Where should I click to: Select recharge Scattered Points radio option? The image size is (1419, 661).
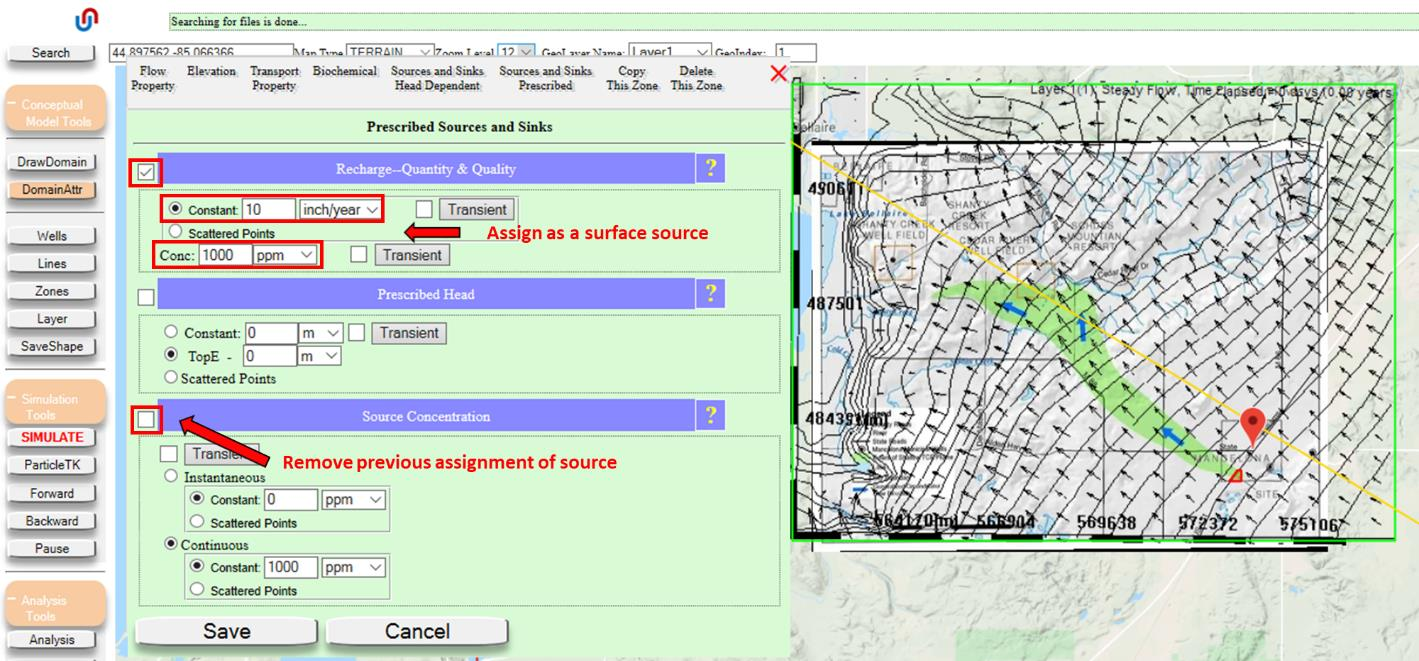click(x=176, y=232)
